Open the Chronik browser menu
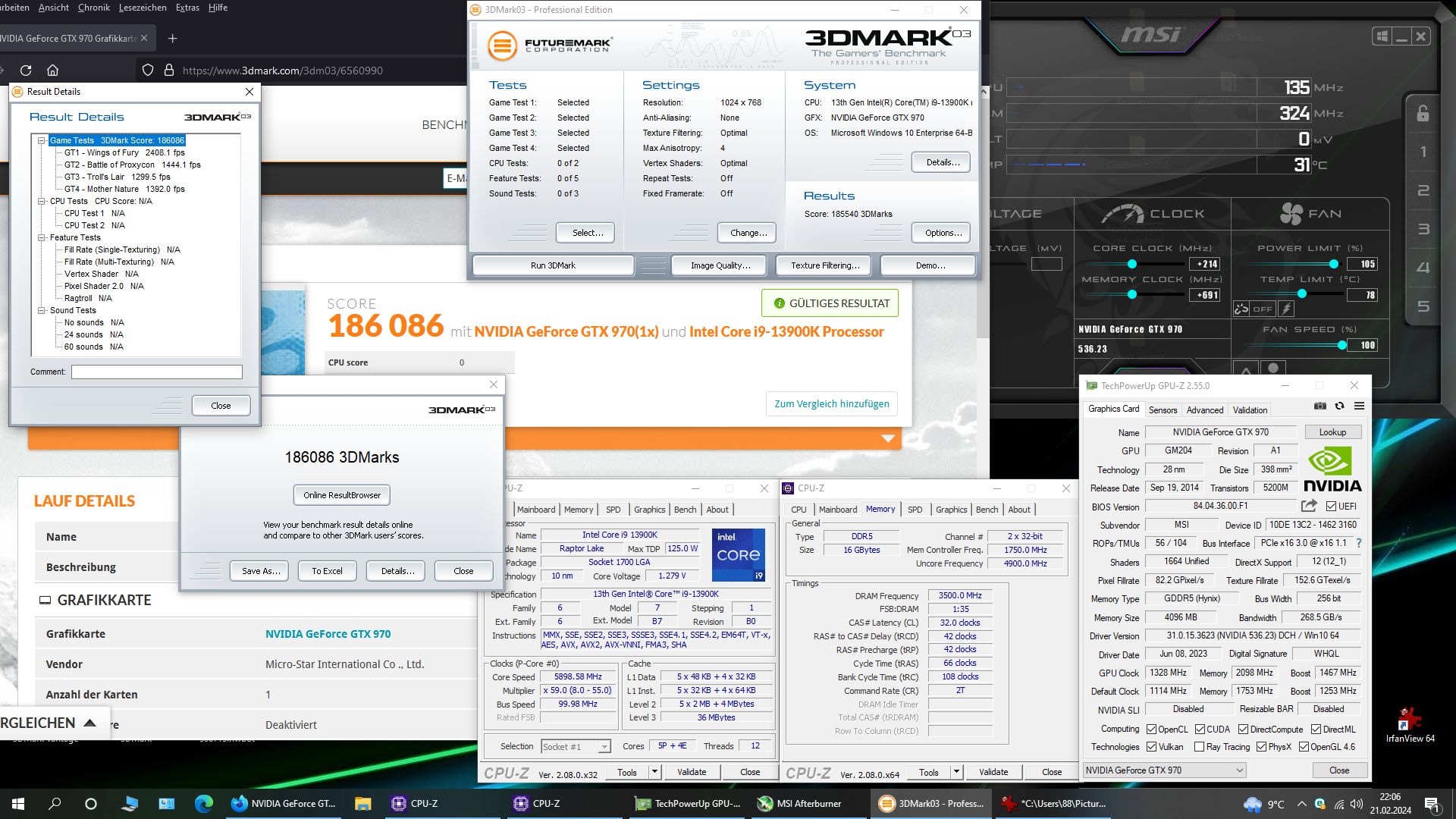The height and width of the screenshot is (819, 1456). [94, 8]
